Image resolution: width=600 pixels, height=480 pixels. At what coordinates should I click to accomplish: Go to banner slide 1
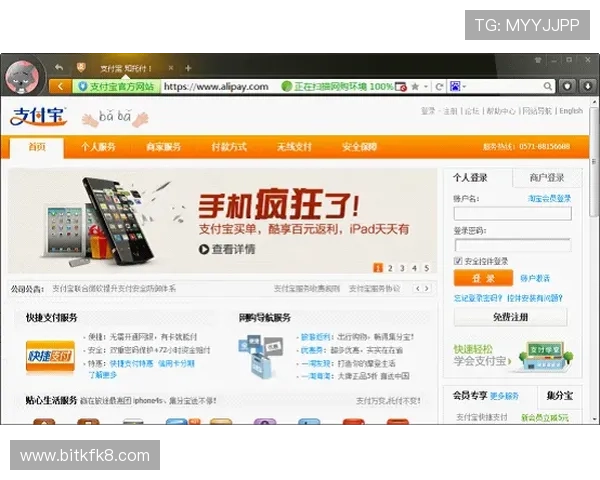click(378, 268)
